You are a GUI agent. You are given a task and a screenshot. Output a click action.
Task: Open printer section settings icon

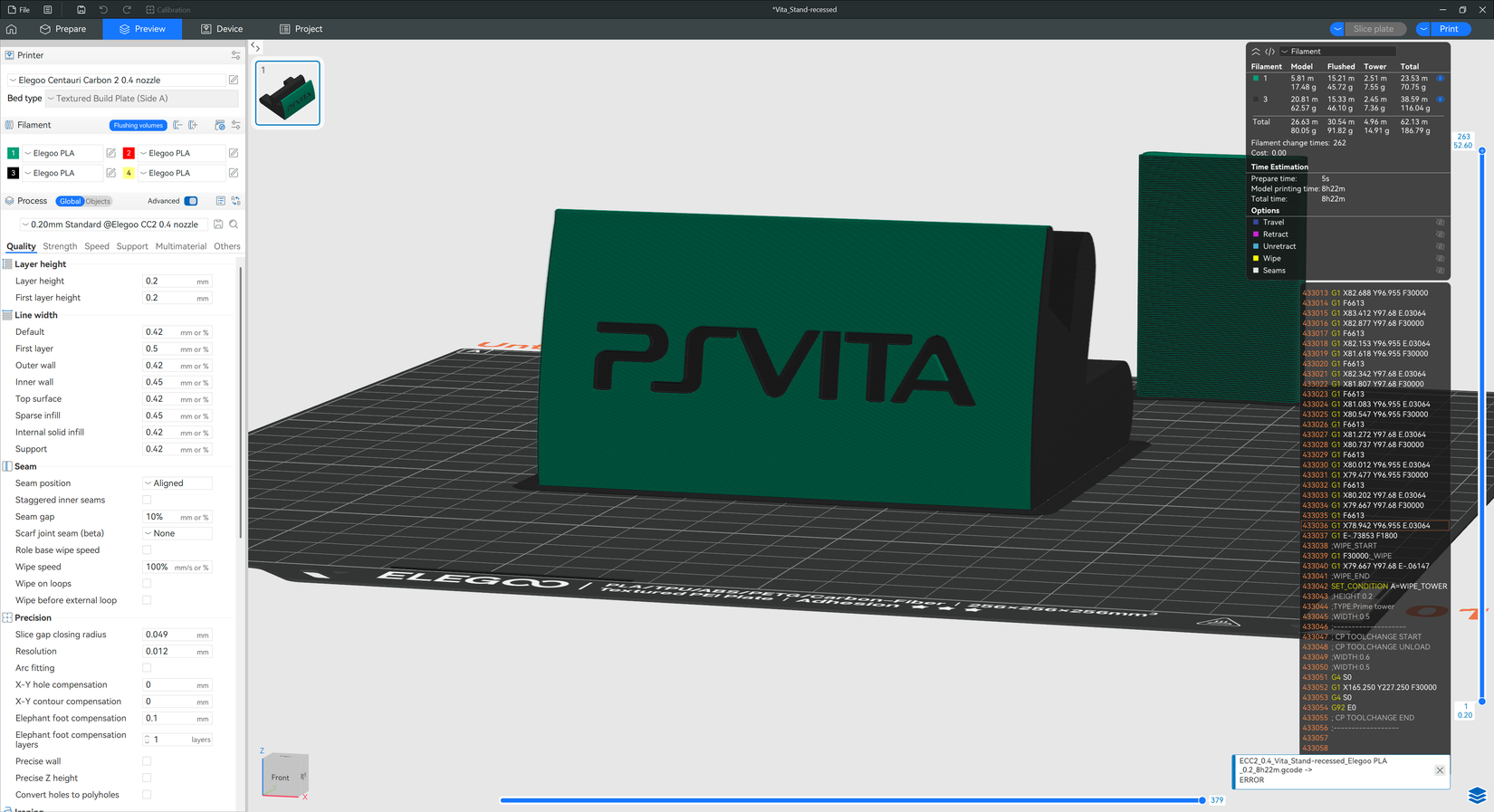(235, 55)
